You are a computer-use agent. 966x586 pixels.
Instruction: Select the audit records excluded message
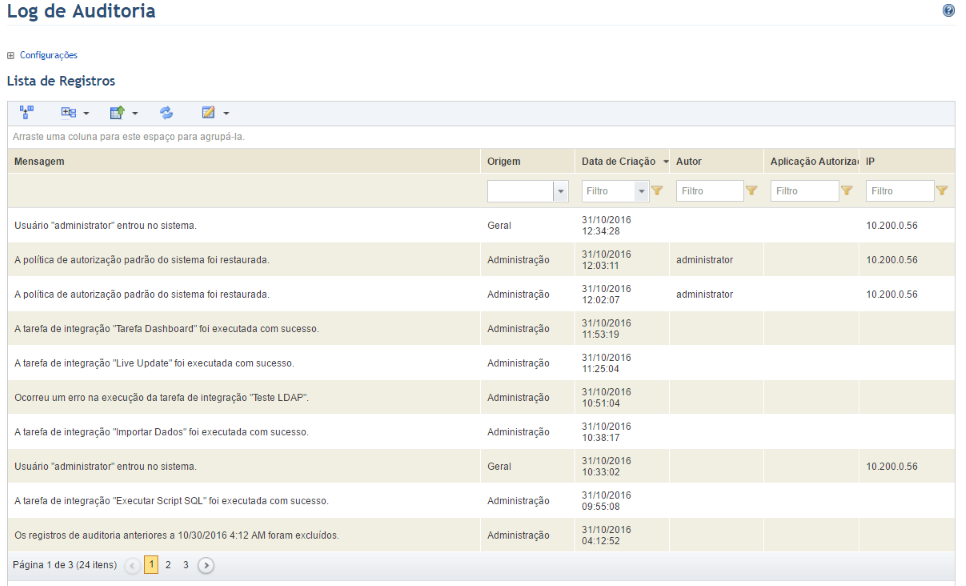[x=177, y=536]
